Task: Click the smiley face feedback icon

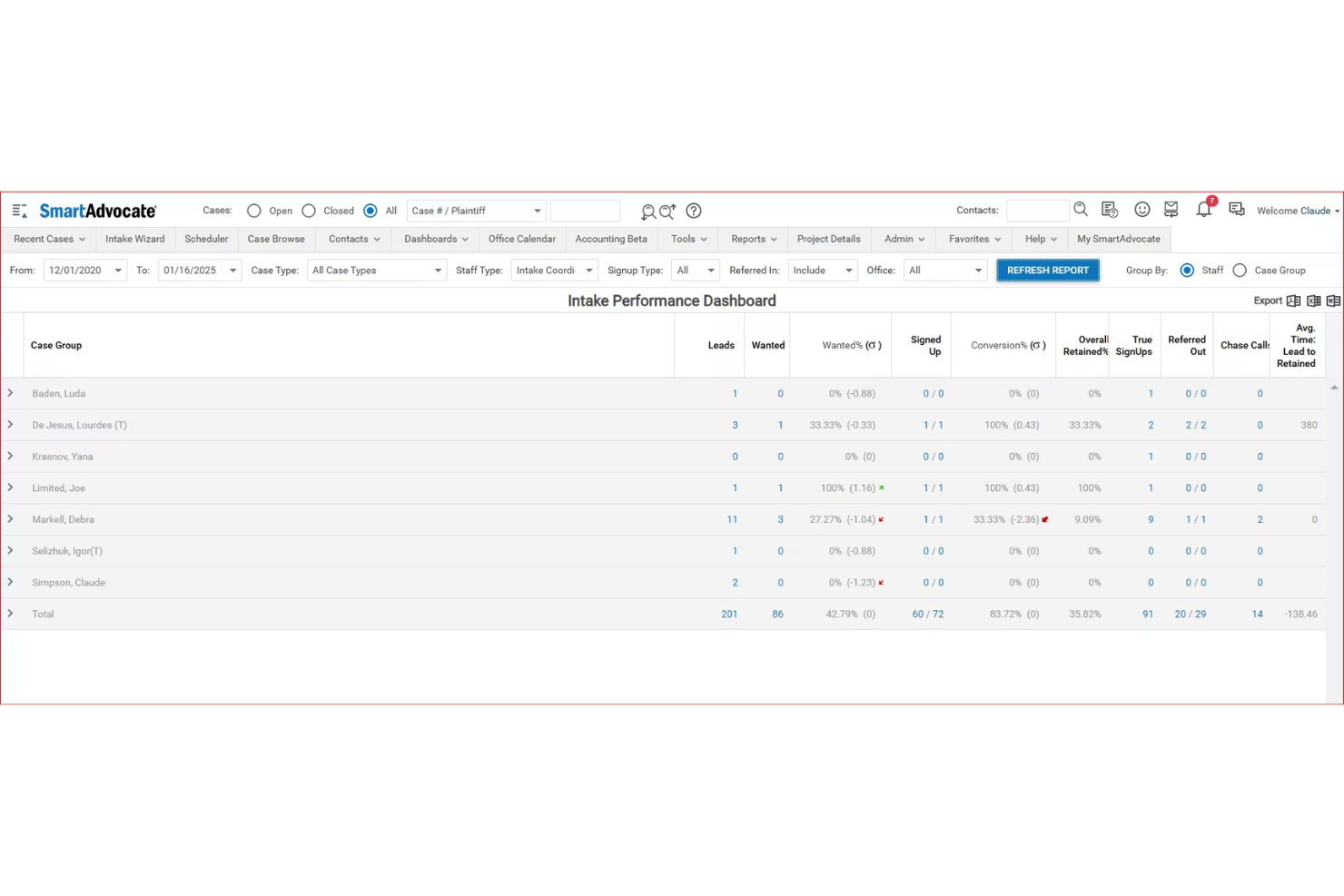Action: tap(1142, 210)
